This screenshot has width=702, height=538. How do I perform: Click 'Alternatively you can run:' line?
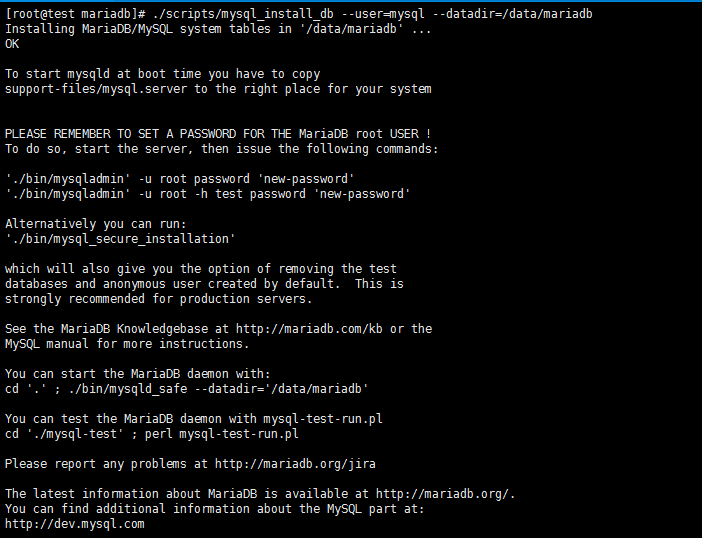tap(96, 224)
